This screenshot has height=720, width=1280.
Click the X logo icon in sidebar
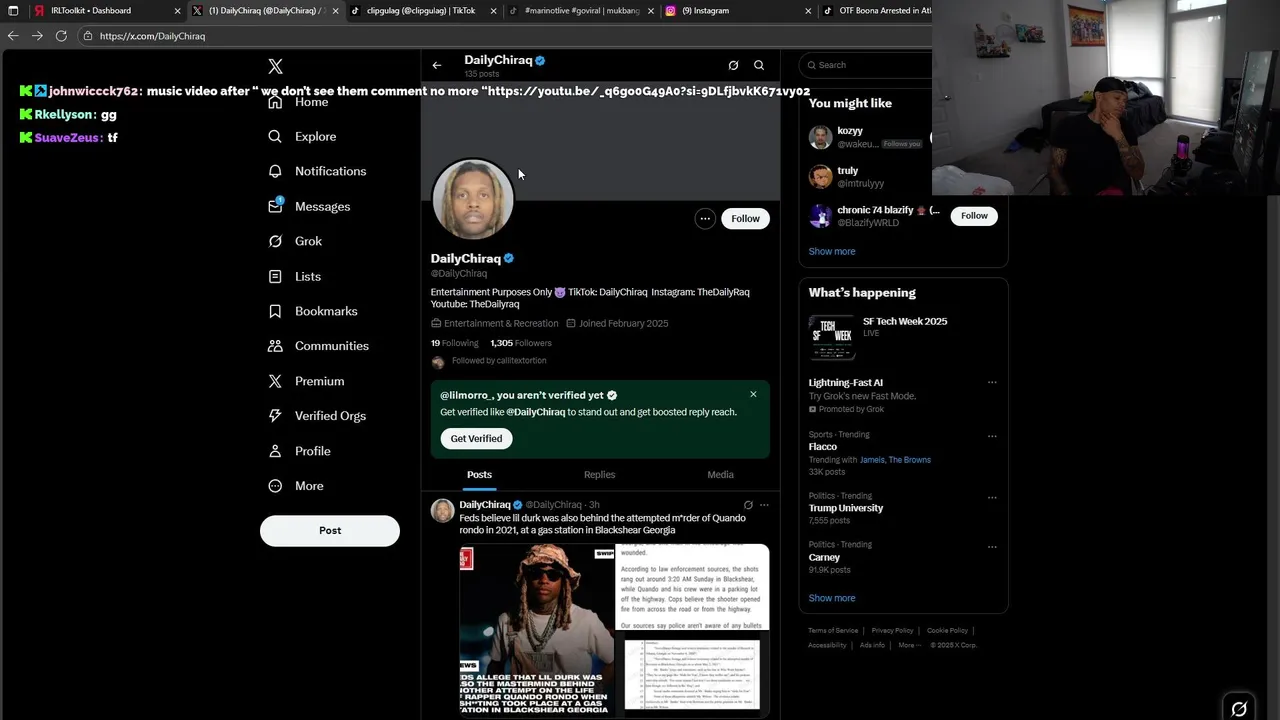click(276, 67)
